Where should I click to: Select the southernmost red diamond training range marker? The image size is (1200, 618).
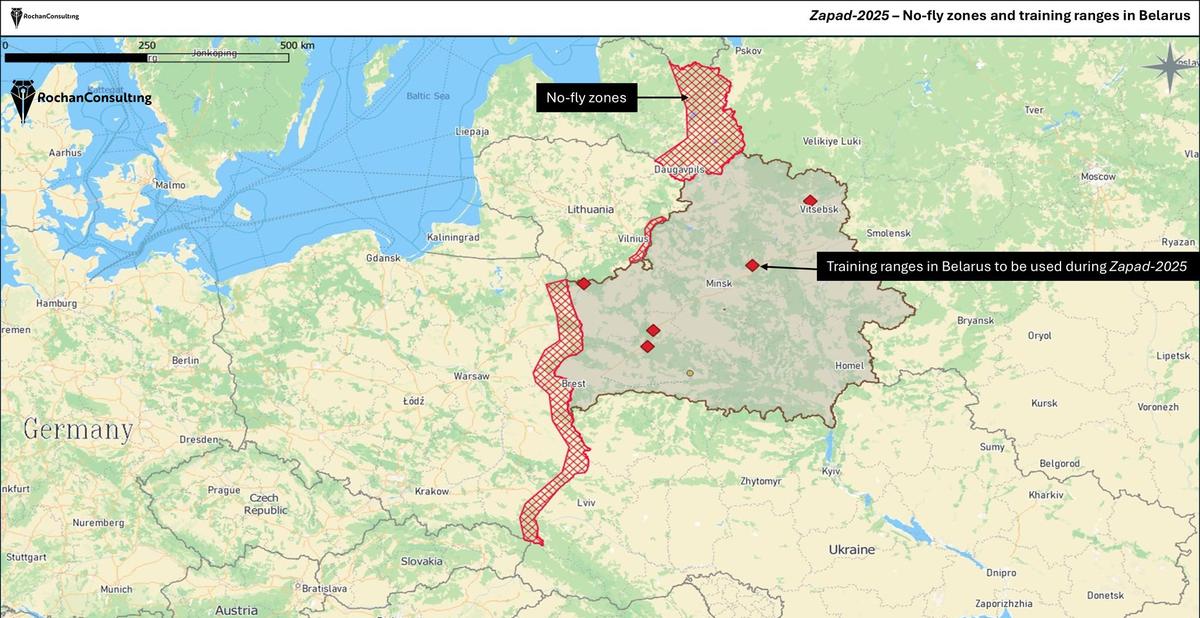647,346
